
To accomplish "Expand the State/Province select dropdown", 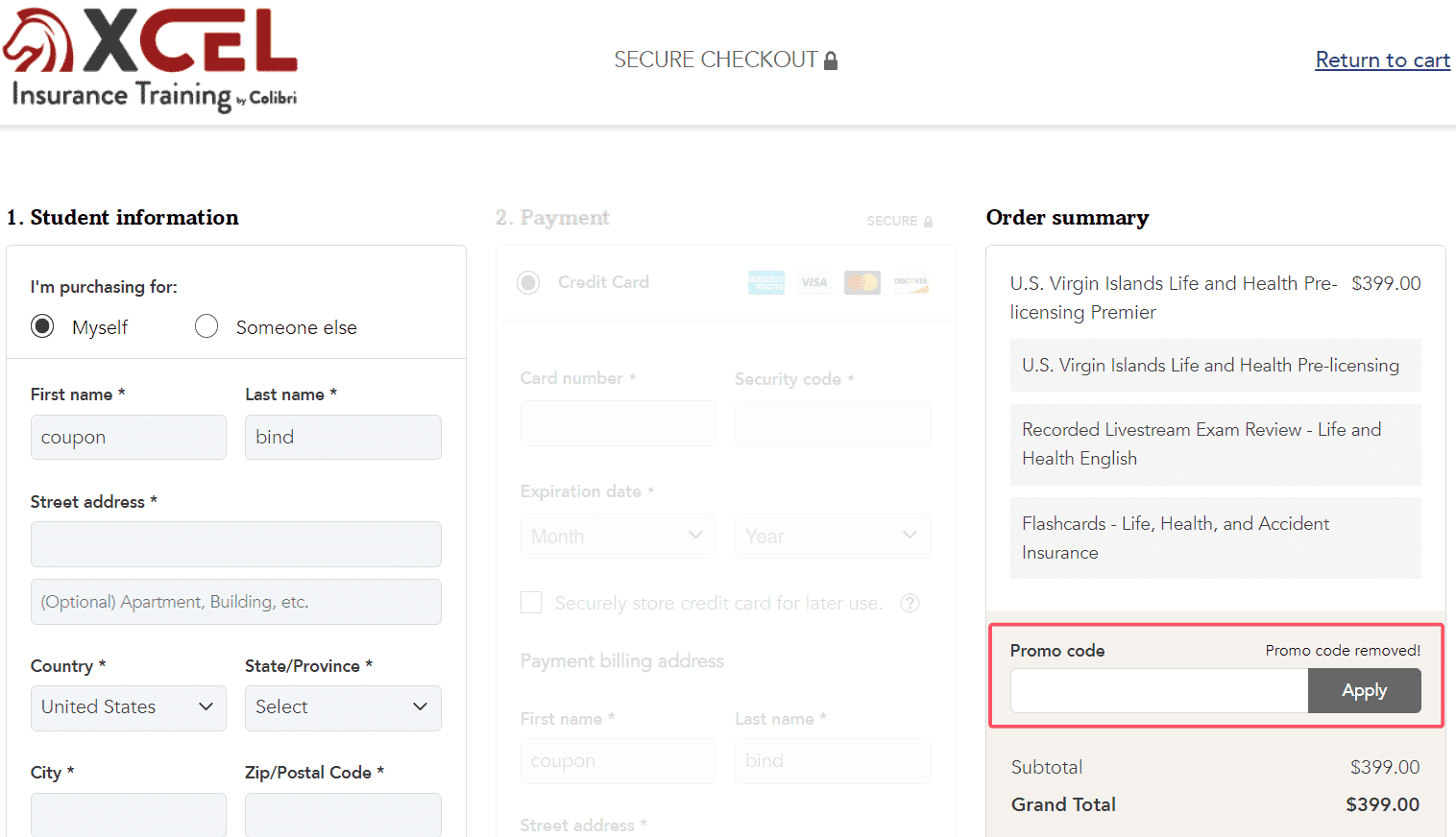I will (x=343, y=707).
